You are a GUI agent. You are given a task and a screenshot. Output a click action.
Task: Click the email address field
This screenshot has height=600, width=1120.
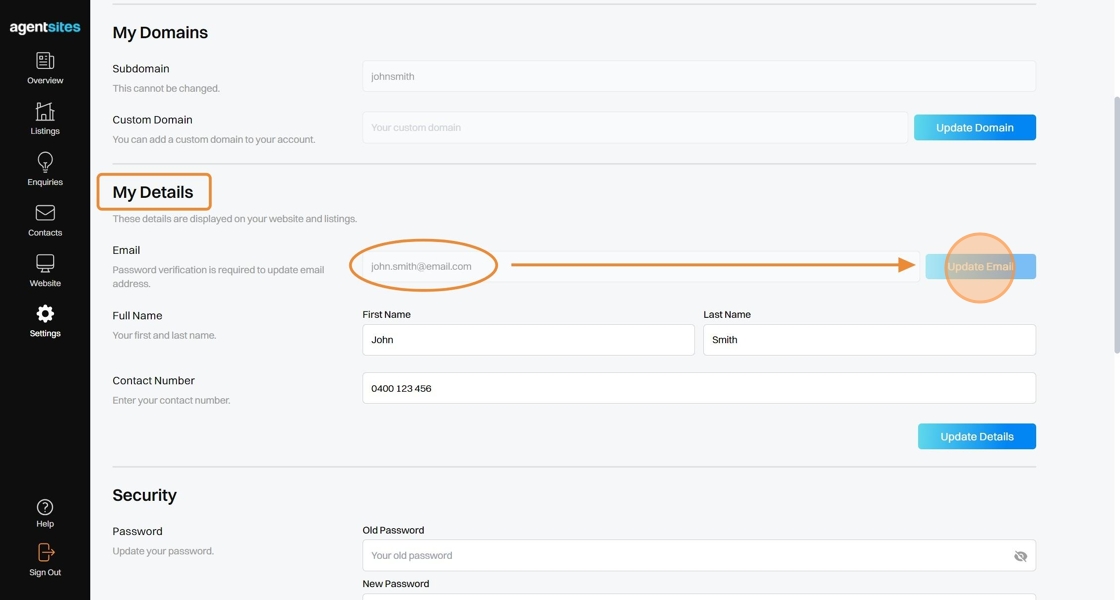click(x=640, y=267)
